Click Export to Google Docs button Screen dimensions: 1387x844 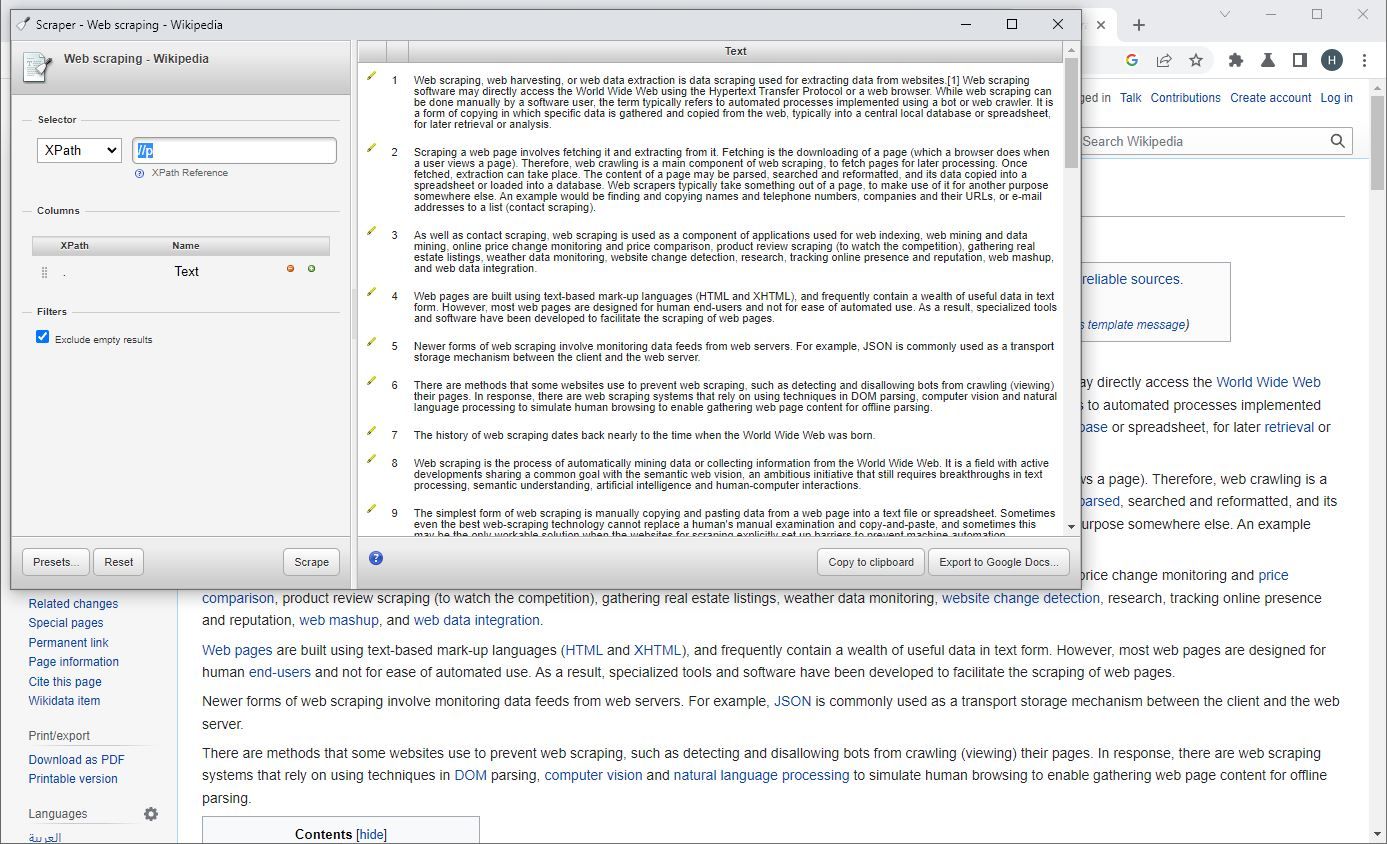point(999,562)
